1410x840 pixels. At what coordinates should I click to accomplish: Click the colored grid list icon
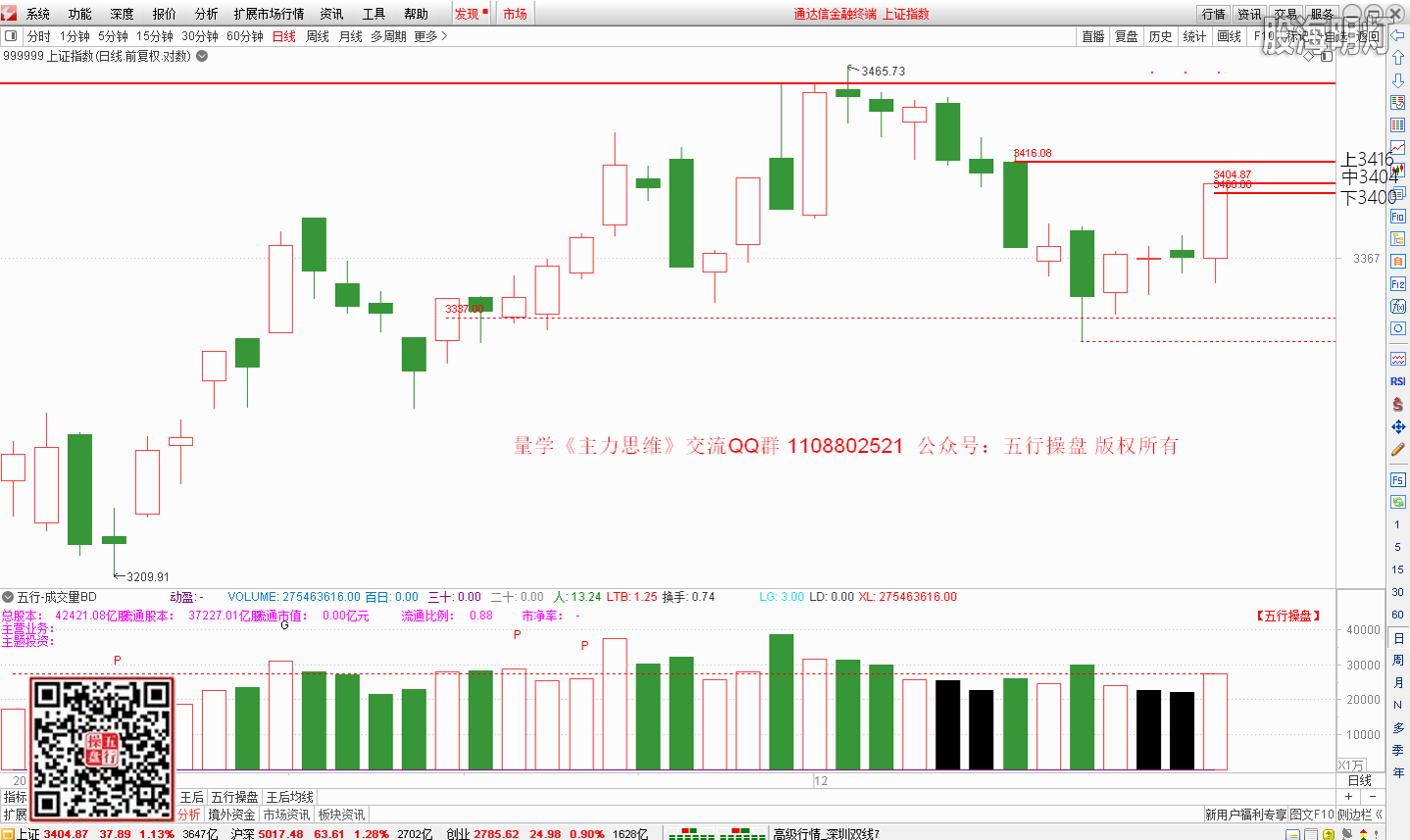(x=1398, y=125)
